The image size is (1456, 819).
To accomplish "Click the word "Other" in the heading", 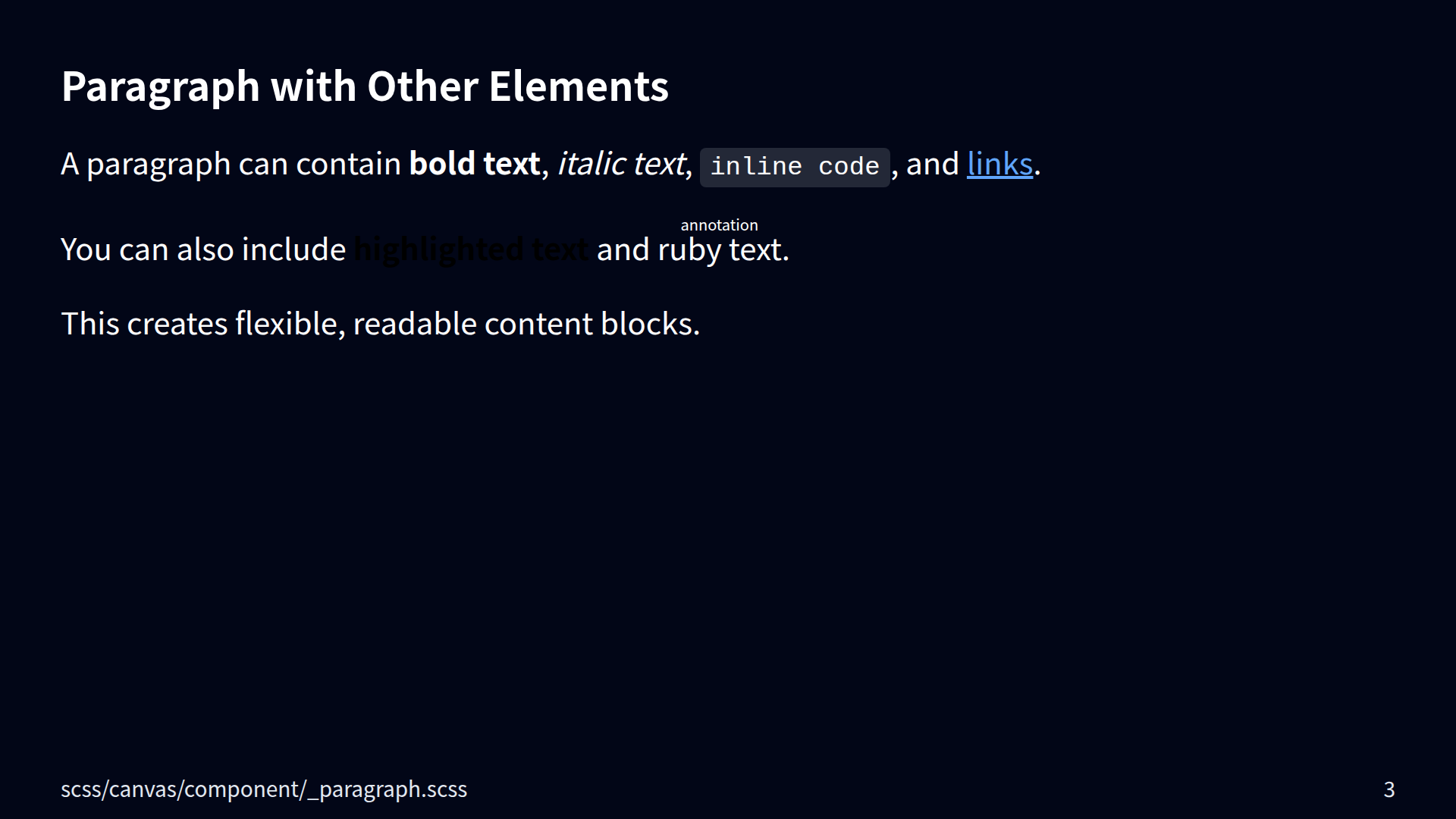I will tap(422, 86).
